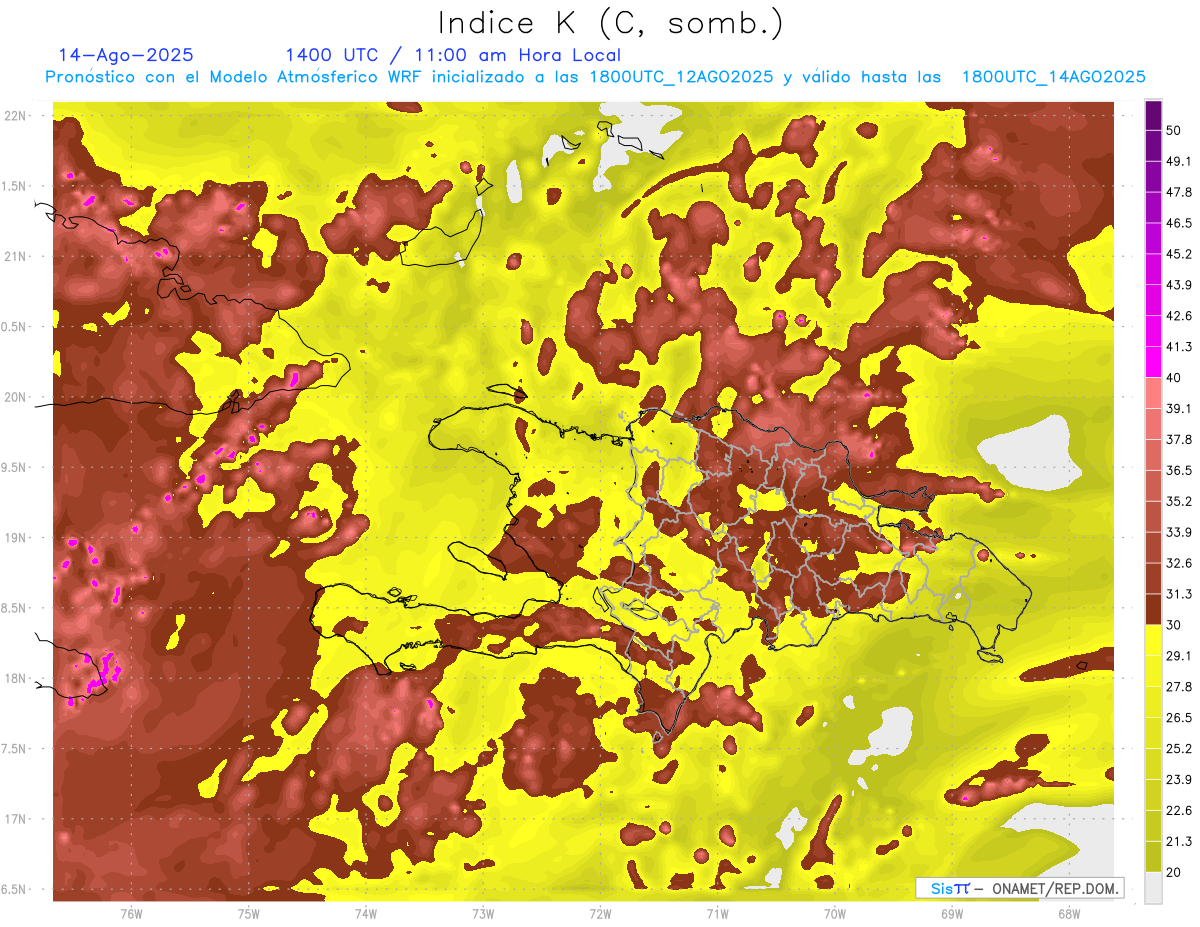Click the "76W" longitude label

click(x=131, y=913)
